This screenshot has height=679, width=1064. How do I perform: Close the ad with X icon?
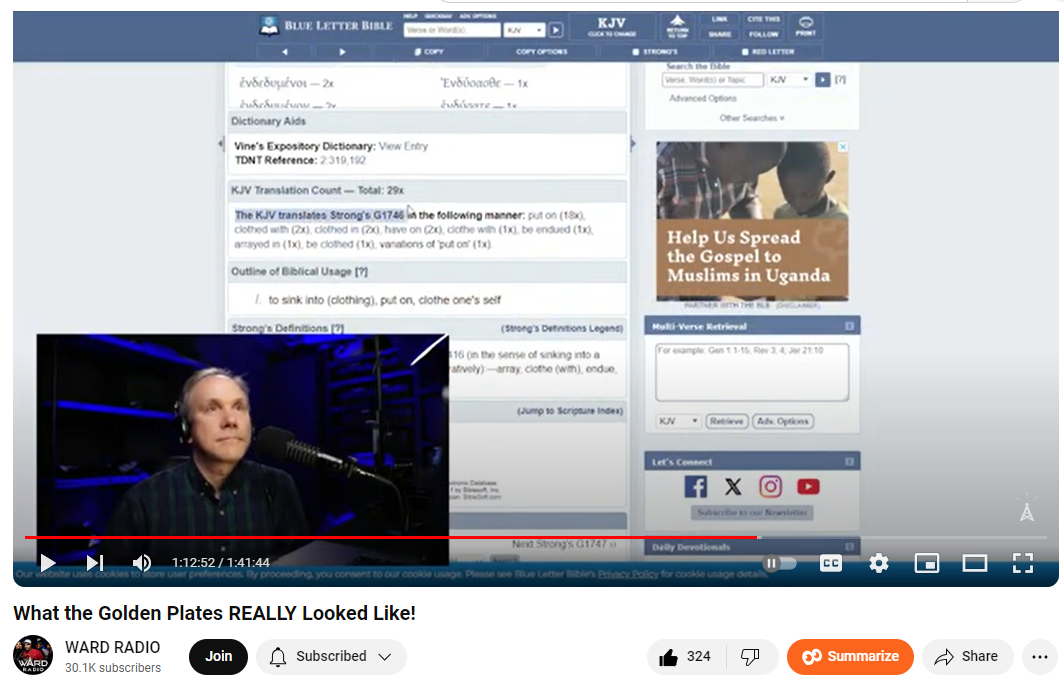[x=842, y=147]
